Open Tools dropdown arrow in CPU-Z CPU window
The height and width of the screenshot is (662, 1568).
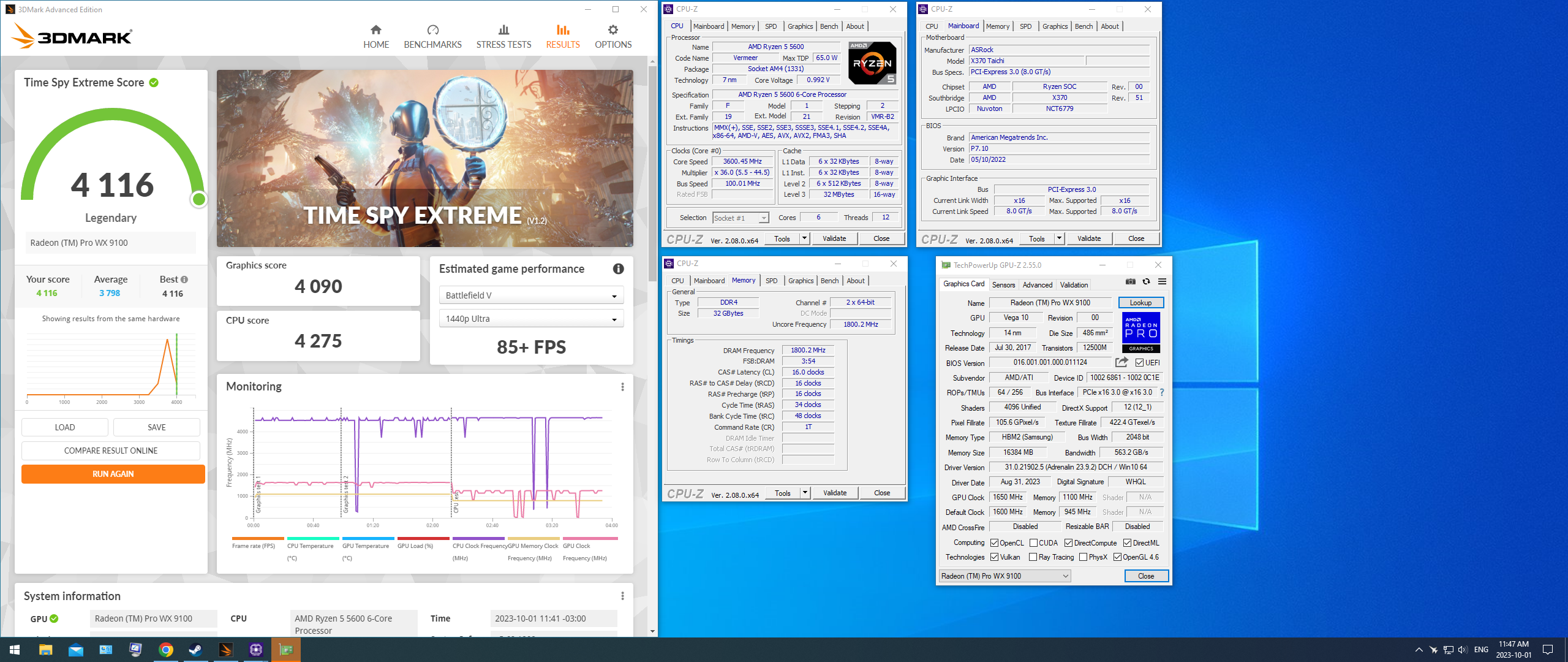coord(804,238)
